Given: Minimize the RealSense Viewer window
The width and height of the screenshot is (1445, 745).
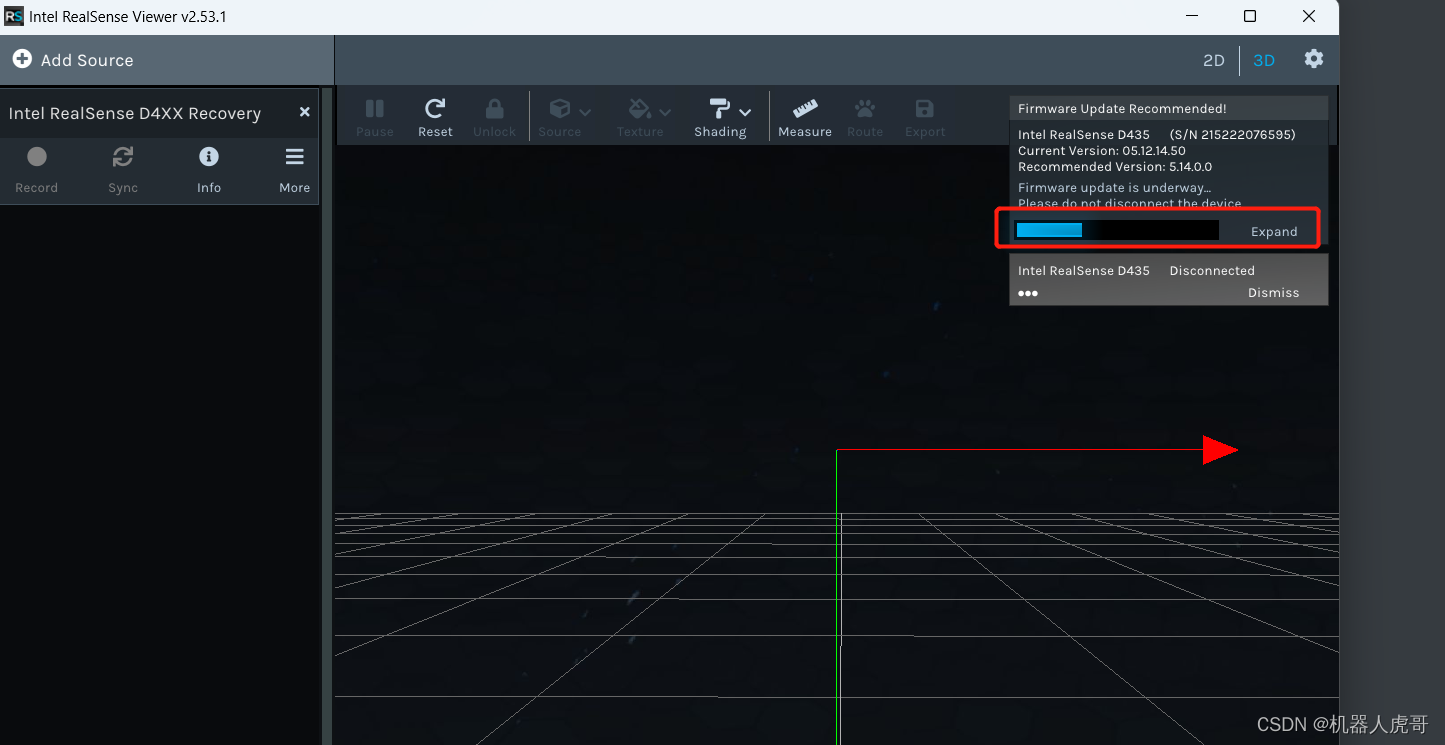Looking at the screenshot, I should [1191, 16].
